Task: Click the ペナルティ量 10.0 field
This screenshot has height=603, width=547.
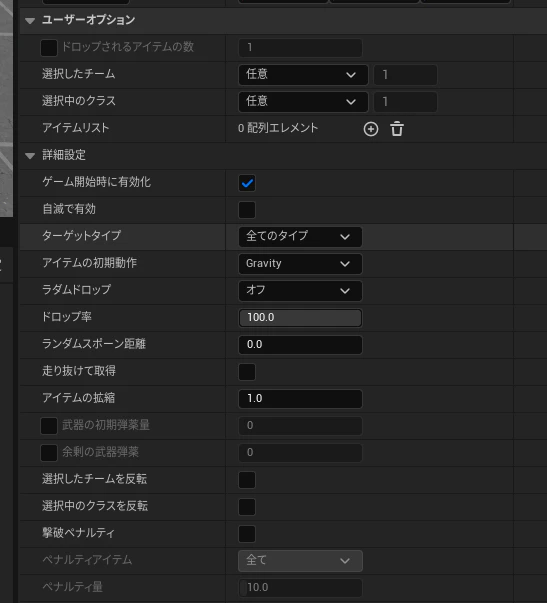Action: click(300, 588)
